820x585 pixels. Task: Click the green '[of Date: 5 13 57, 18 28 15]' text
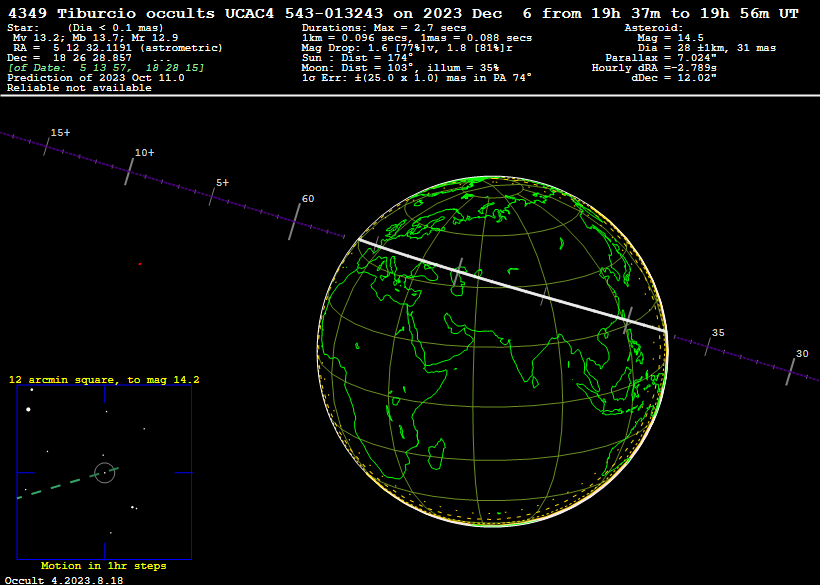point(106,68)
